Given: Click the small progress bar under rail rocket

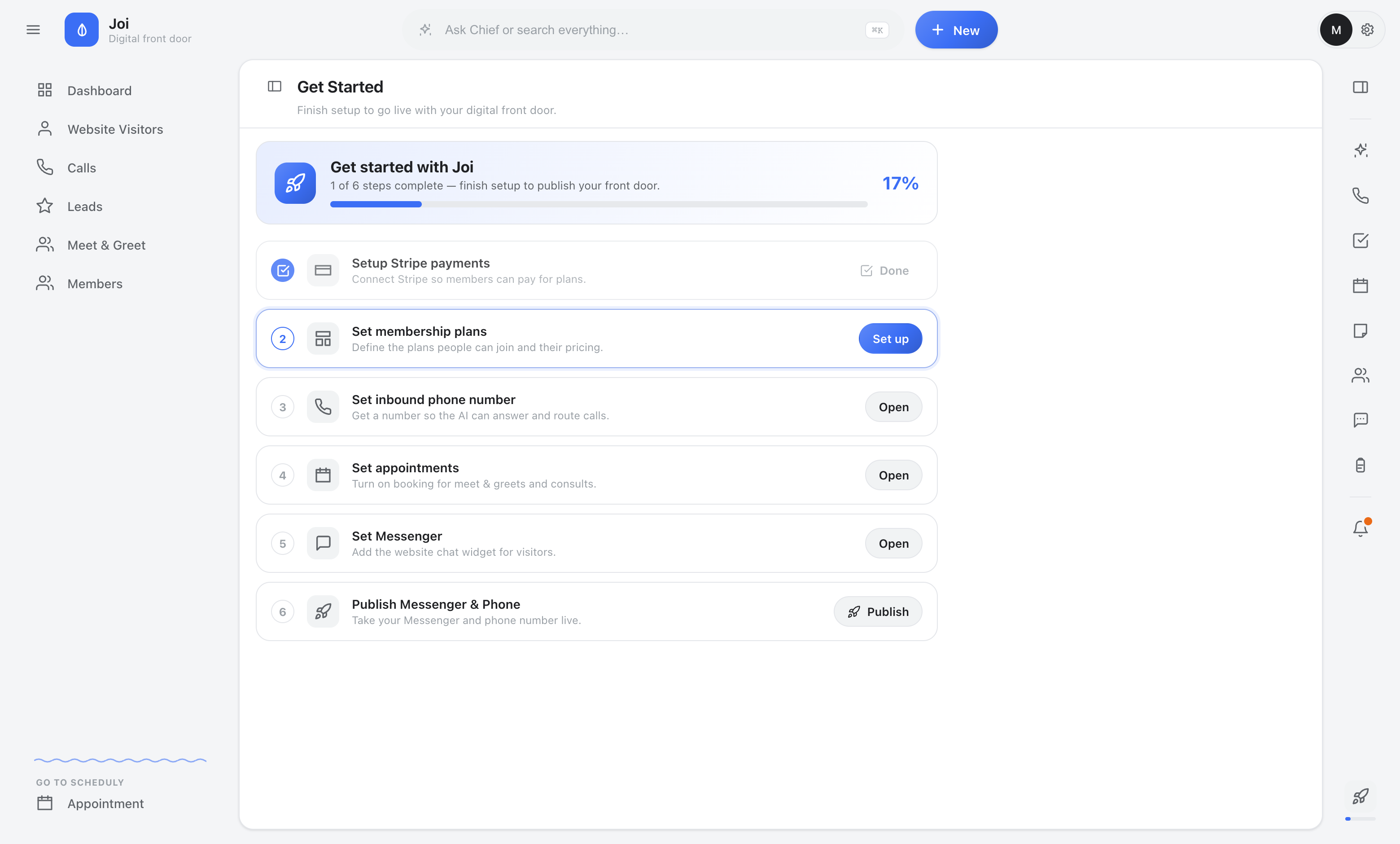Looking at the screenshot, I should coord(1360,819).
